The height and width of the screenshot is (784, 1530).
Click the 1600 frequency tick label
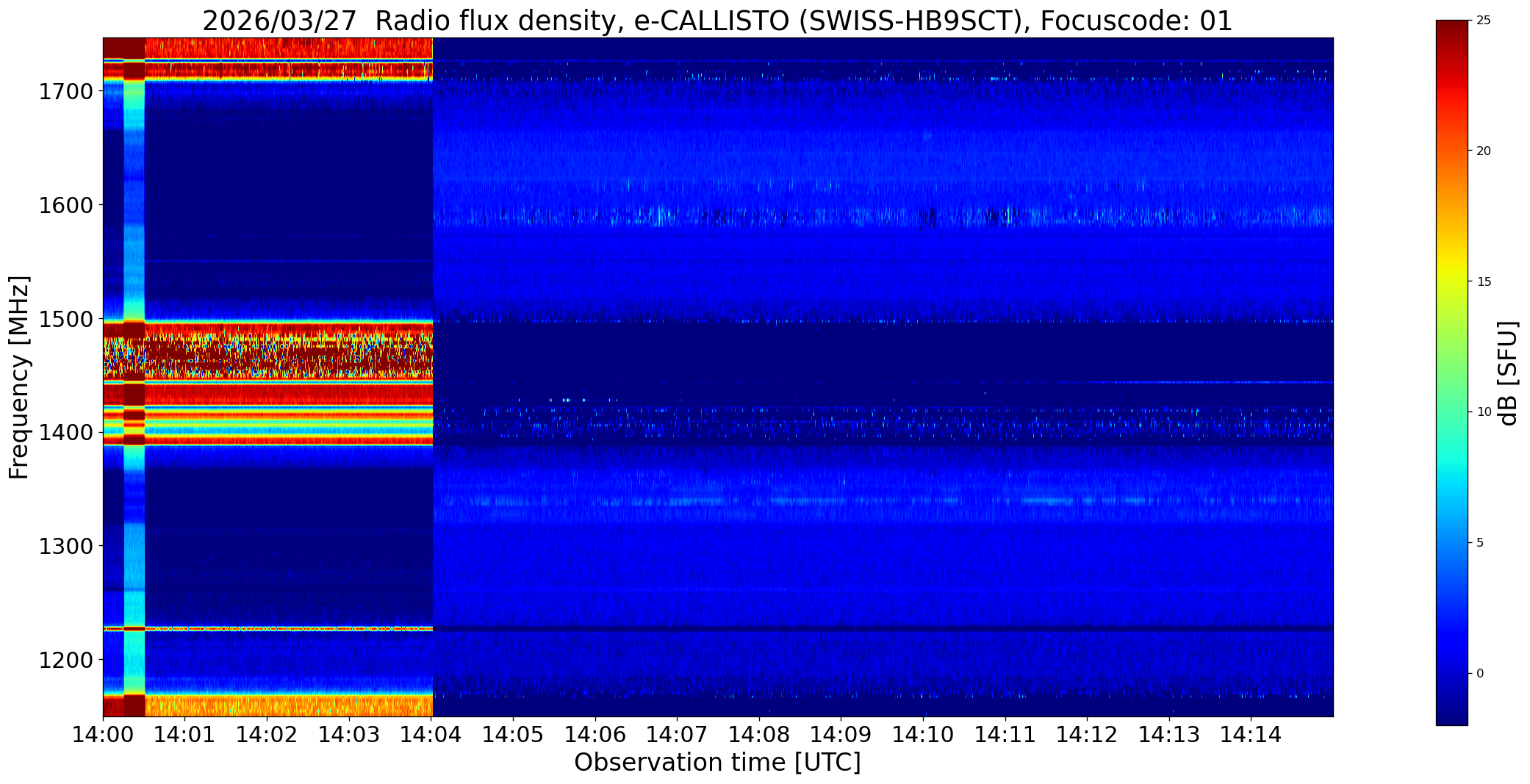pyautogui.click(x=65, y=205)
